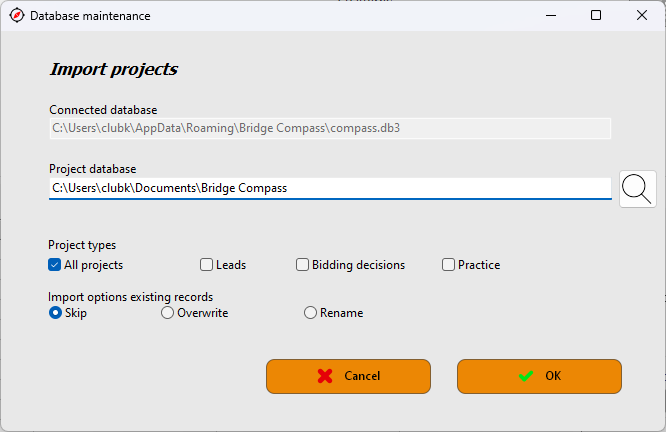666x432 pixels.
Task: Select the Rename radio button
Action: [310, 313]
